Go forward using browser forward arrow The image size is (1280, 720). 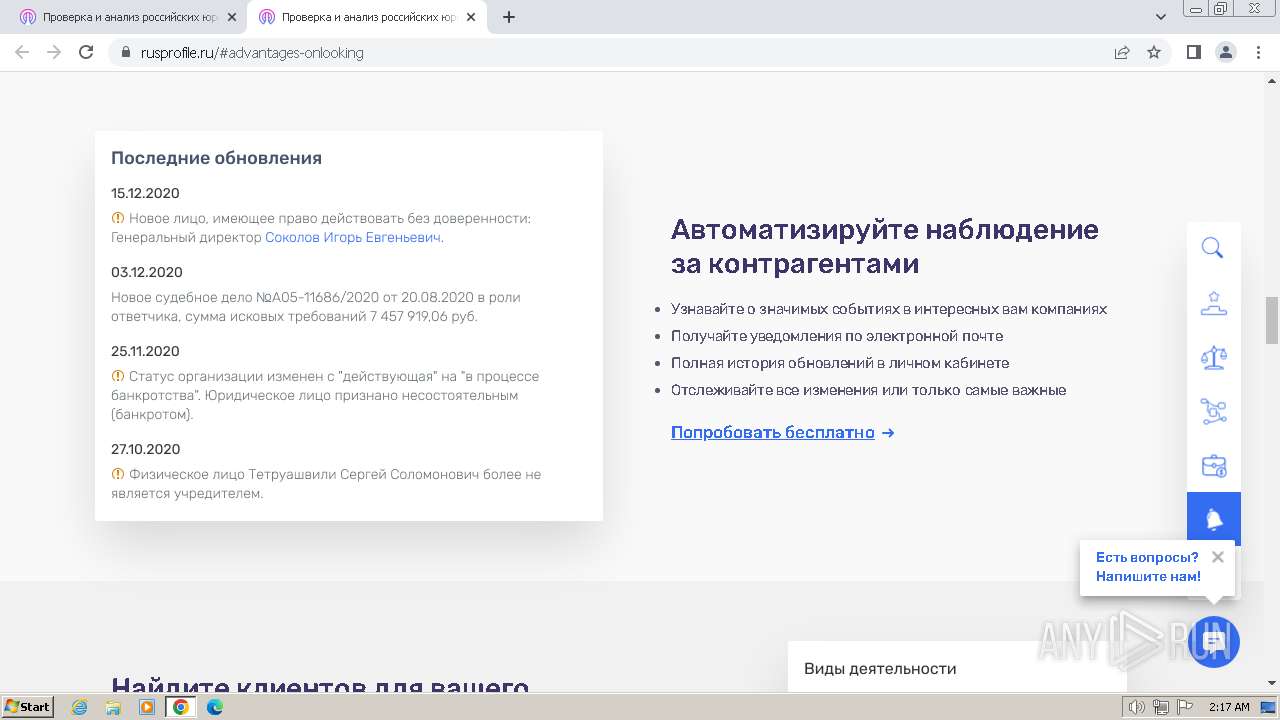click(54, 53)
